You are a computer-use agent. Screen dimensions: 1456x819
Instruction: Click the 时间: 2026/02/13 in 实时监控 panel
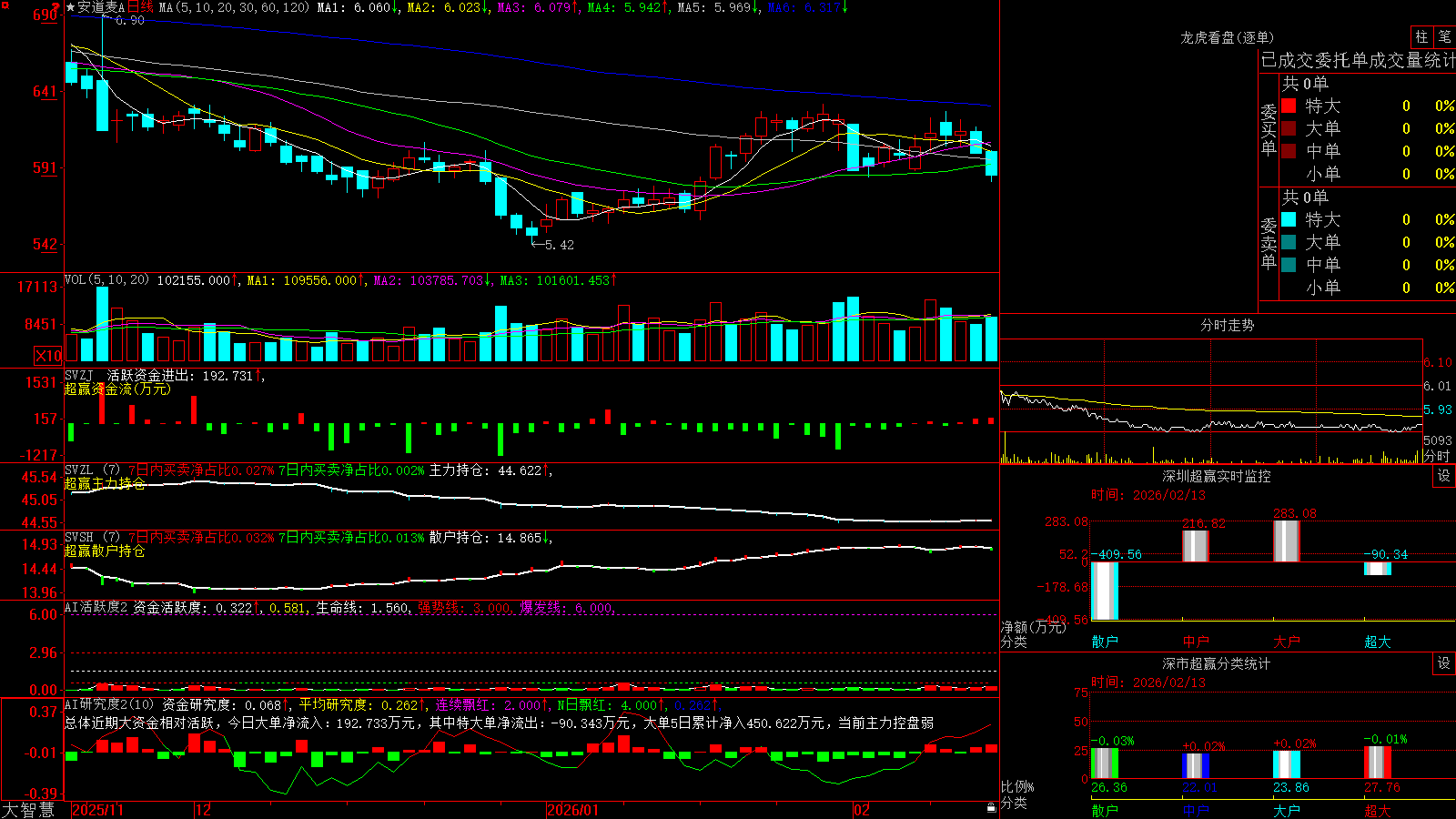point(1148,495)
